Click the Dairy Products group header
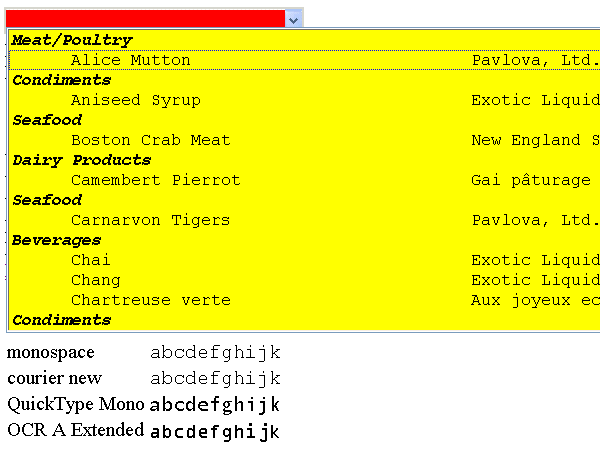This screenshot has height=451, width=600. pyautogui.click(x=82, y=160)
